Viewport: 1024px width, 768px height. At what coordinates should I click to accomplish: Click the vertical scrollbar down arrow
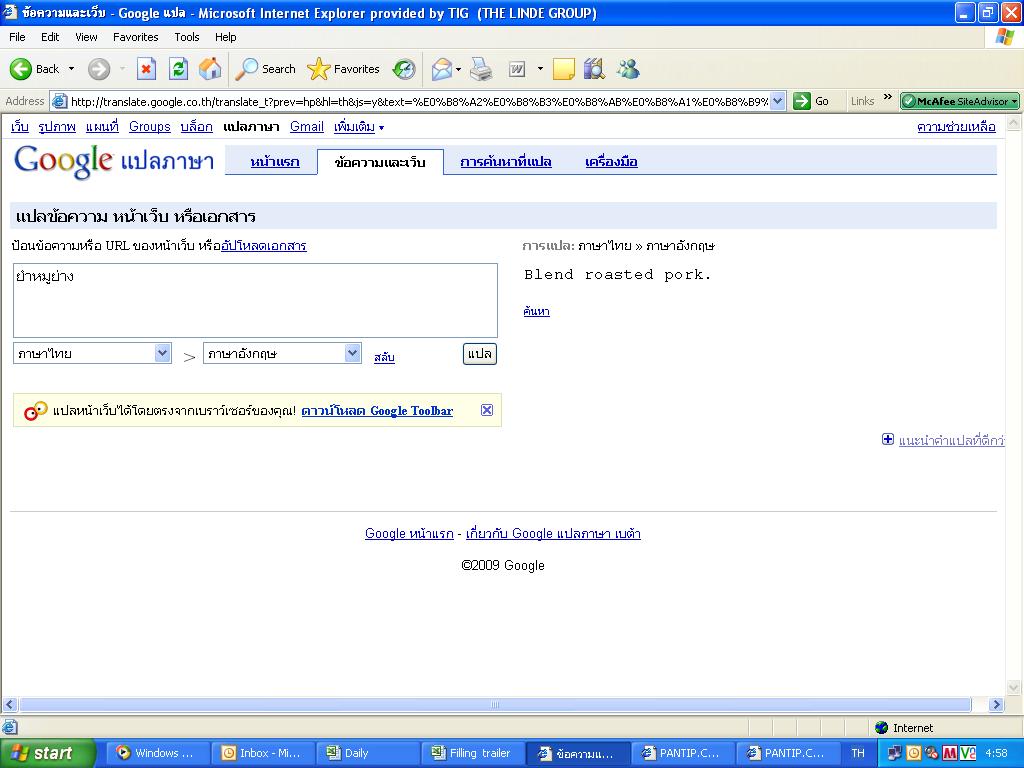coord(1014,687)
